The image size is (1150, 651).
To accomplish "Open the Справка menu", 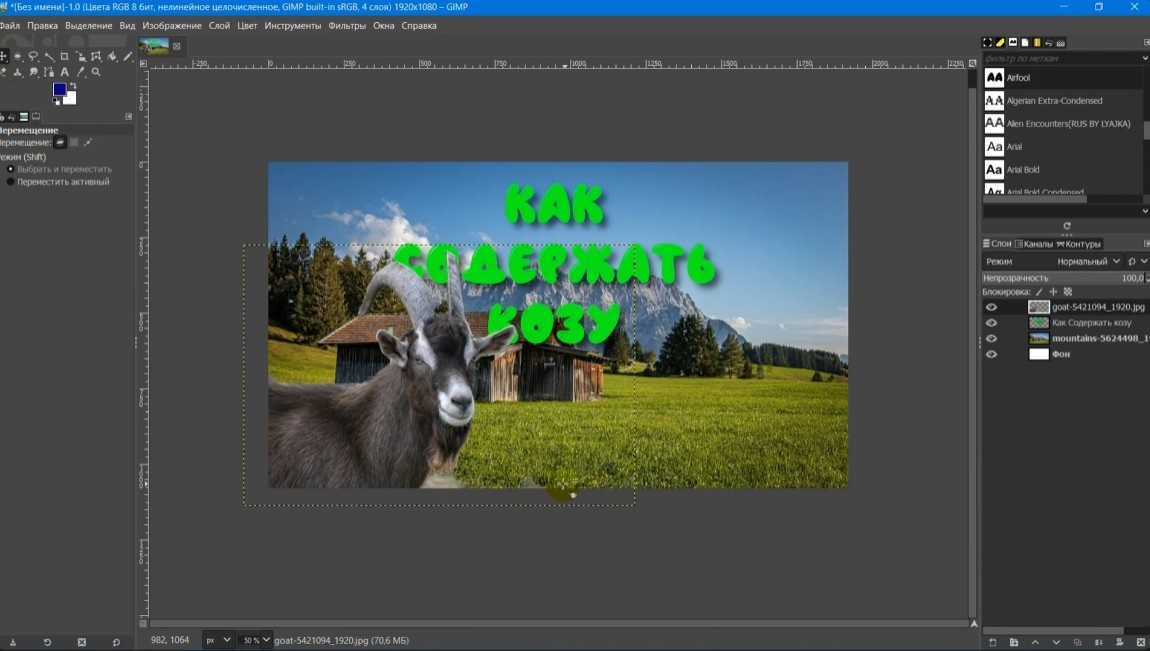I will pos(419,26).
